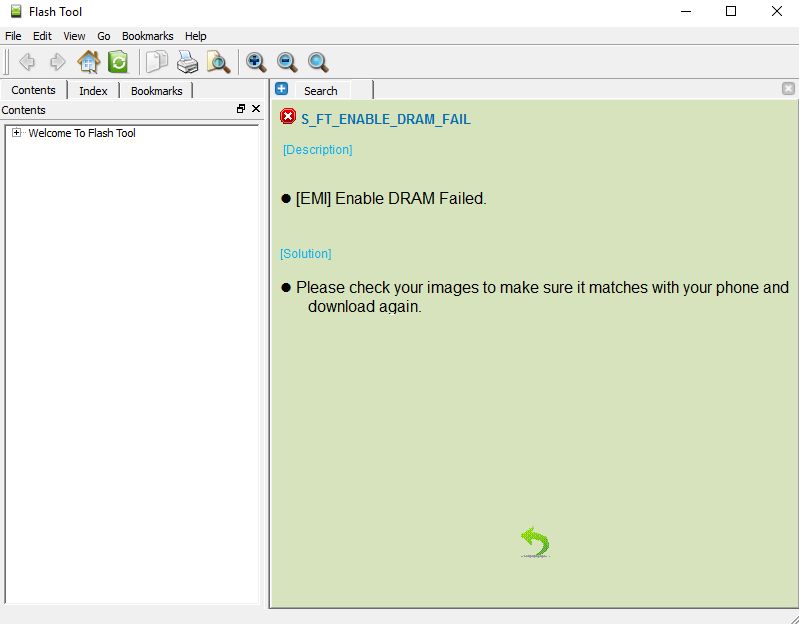Viewport: 799px width, 624px height.
Task: Click the text '[EMI] Enable DRAM Failed.'
Action: tap(391, 199)
